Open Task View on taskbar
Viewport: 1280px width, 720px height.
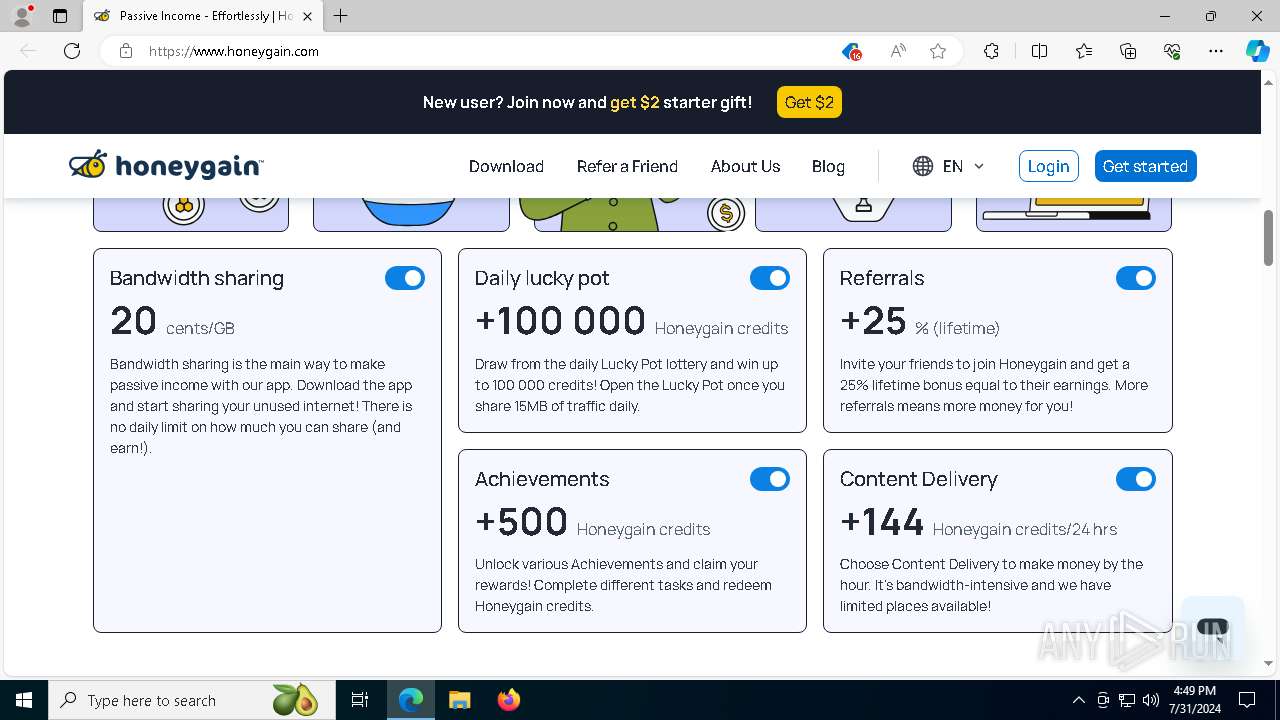(360, 700)
